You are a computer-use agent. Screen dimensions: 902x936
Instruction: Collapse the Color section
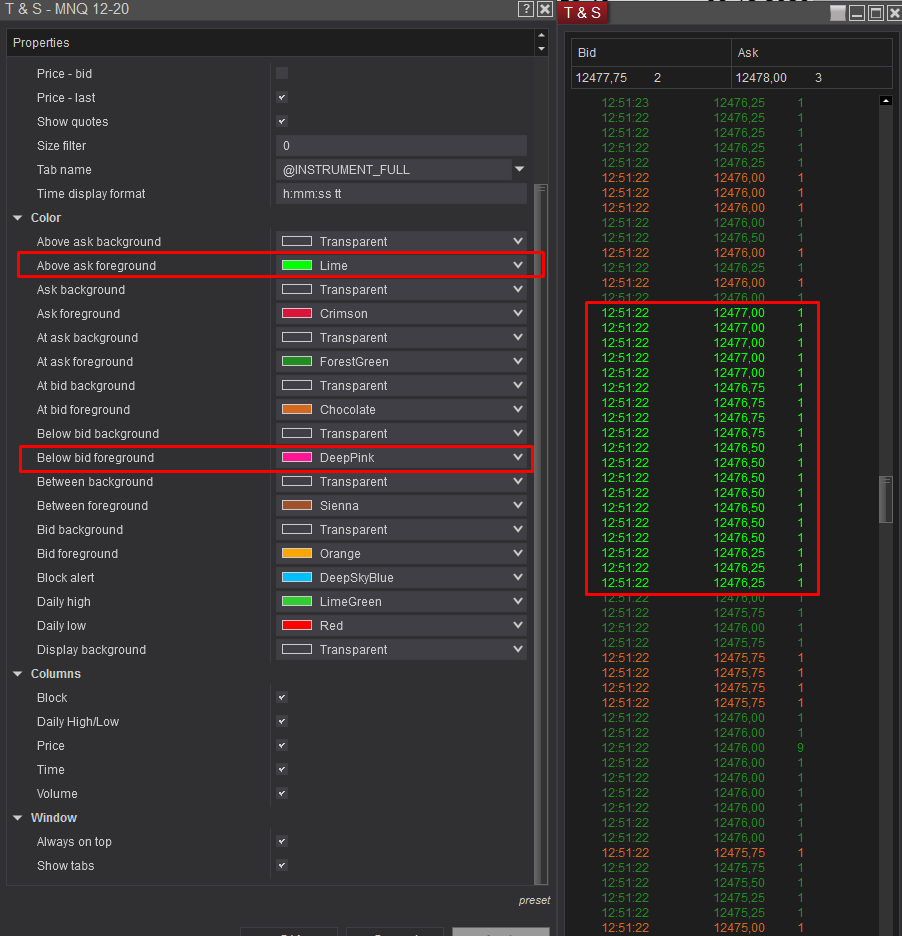click(x=18, y=218)
